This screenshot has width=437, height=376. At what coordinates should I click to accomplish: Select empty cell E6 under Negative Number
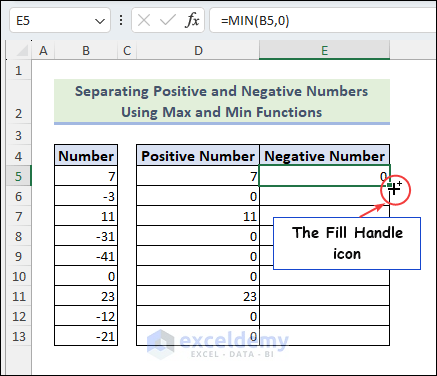tap(324, 196)
